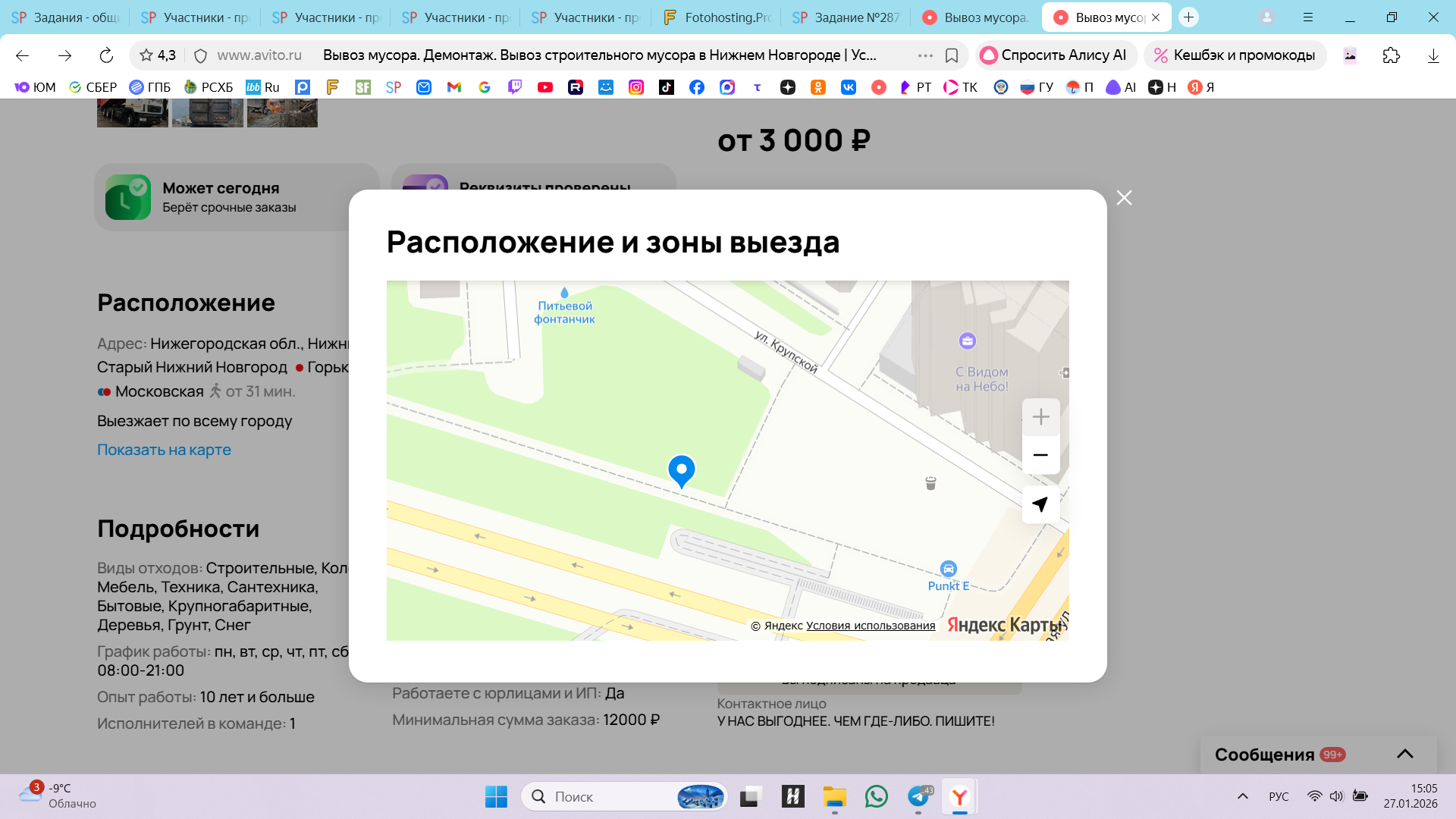Bookmark this page with the bookmark icon
Viewport: 1456px width, 819px height.
tap(952, 55)
